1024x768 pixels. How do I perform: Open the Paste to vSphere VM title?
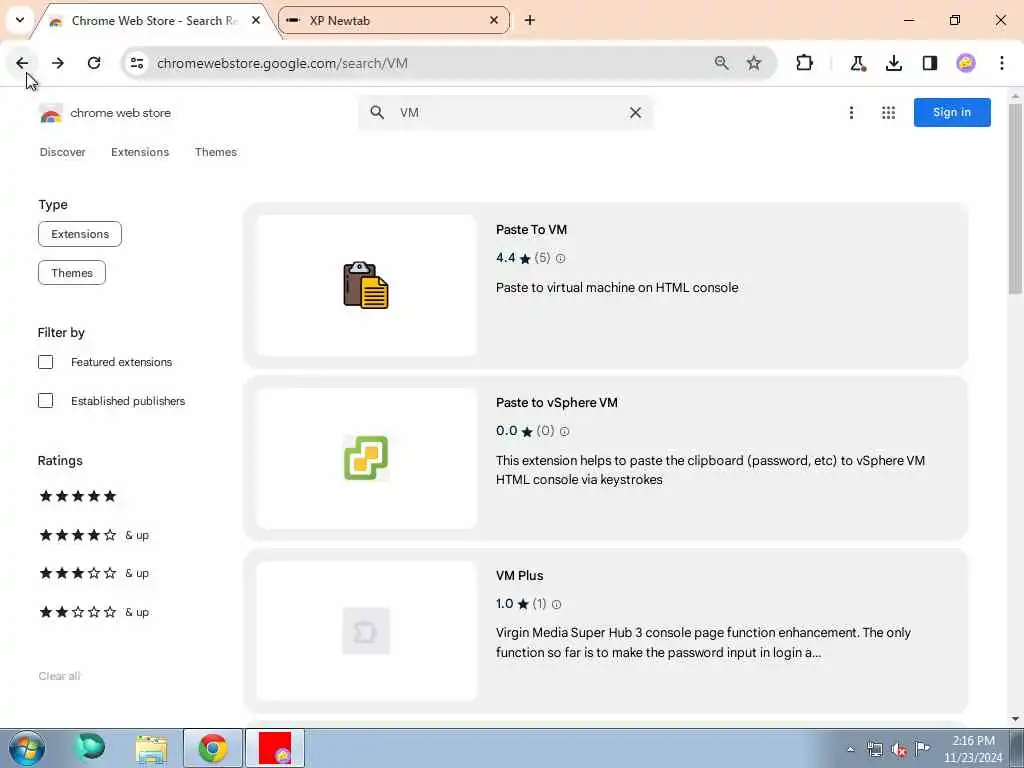(556, 403)
